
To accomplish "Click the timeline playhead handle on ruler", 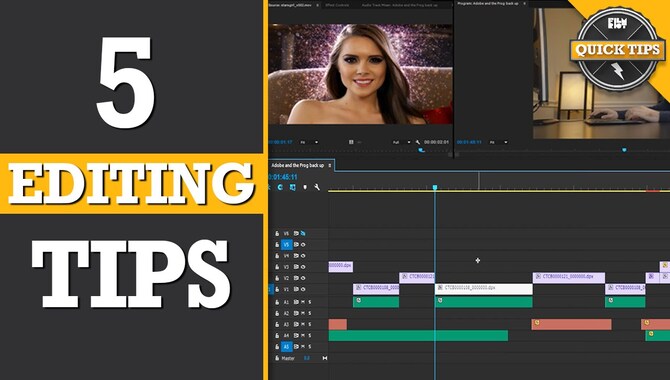I will pos(435,187).
